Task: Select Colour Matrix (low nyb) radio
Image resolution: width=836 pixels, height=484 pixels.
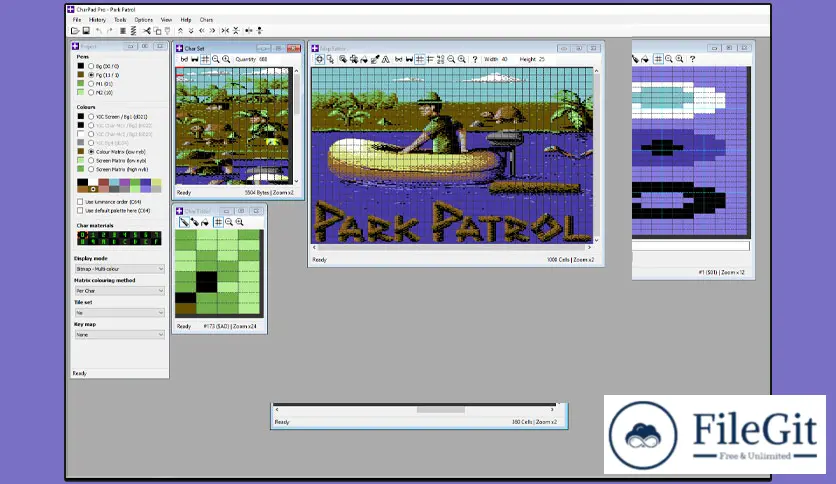Action: pyautogui.click(x=91, y=151)
